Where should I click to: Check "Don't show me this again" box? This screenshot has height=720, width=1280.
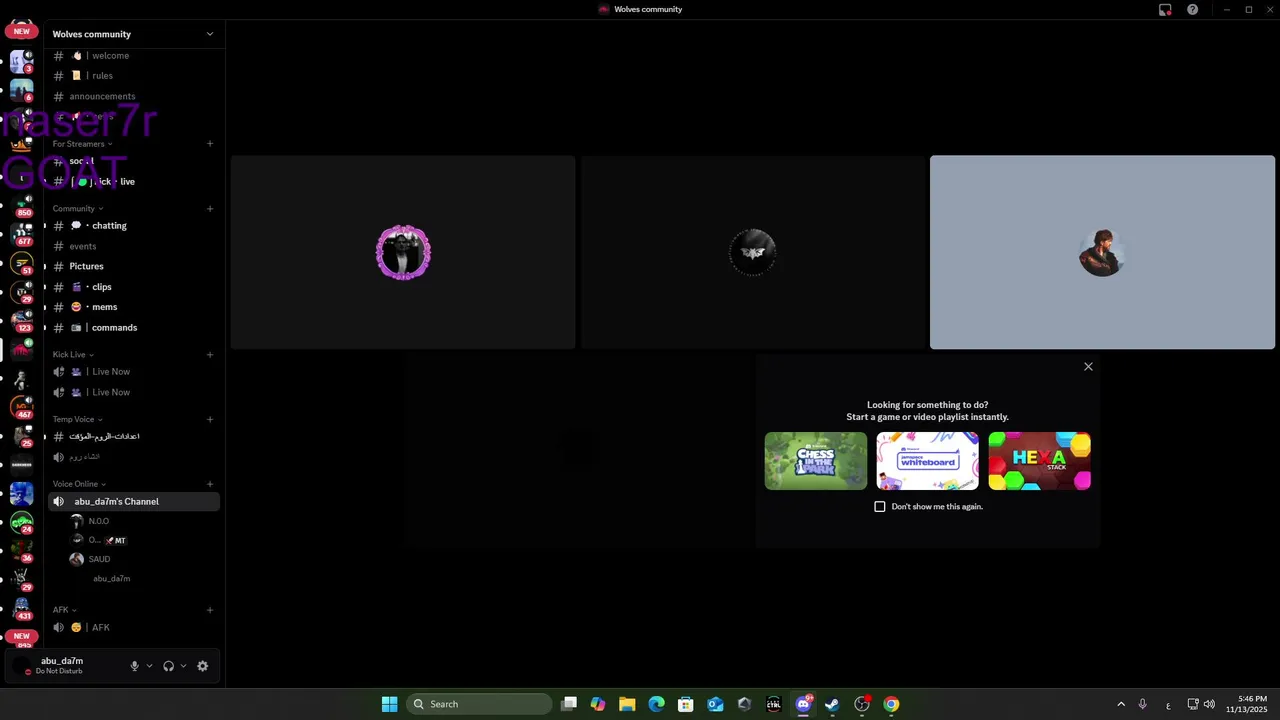(x=880, y=507)
